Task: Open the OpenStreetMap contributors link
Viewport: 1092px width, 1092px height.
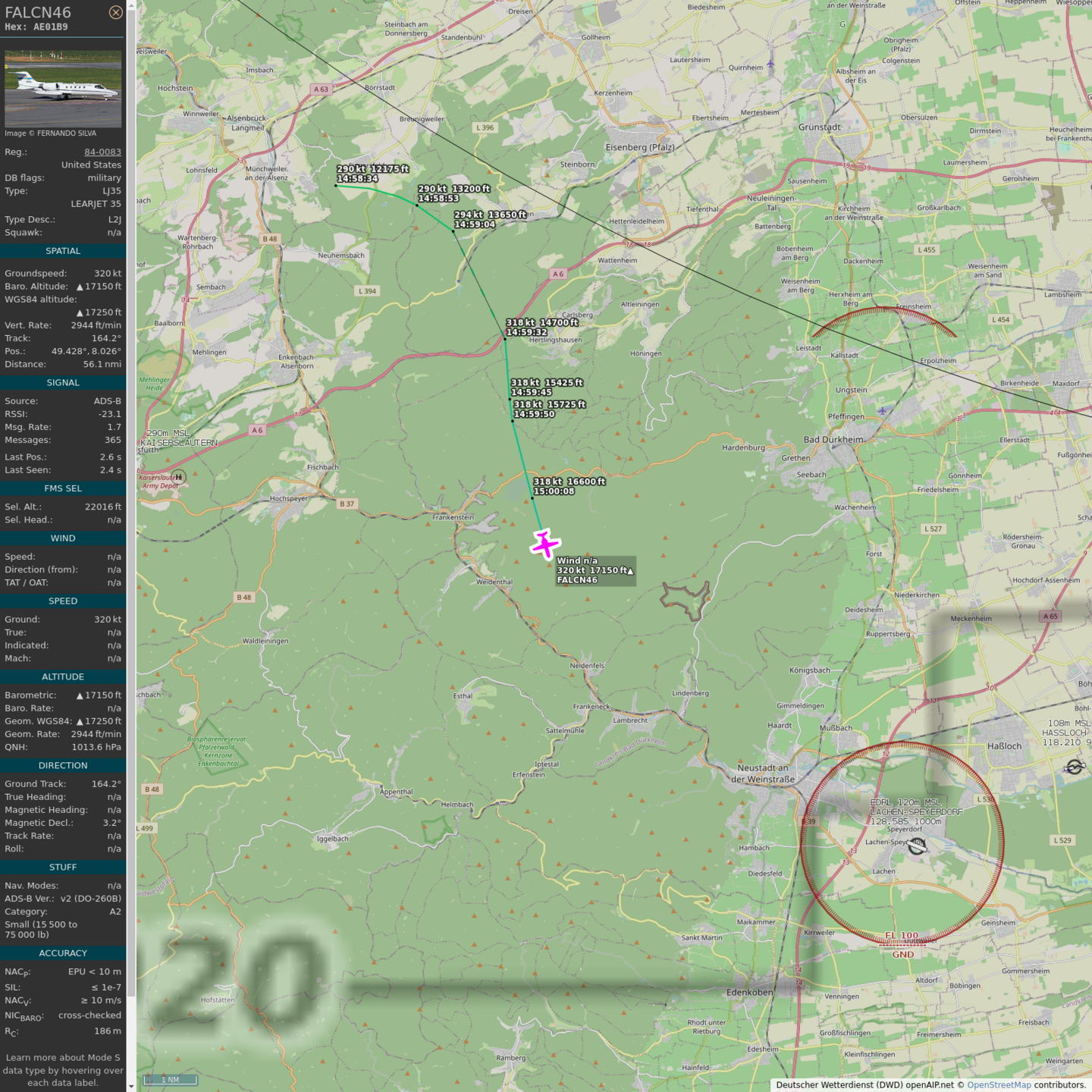Action: click(x=999, y=1085)
